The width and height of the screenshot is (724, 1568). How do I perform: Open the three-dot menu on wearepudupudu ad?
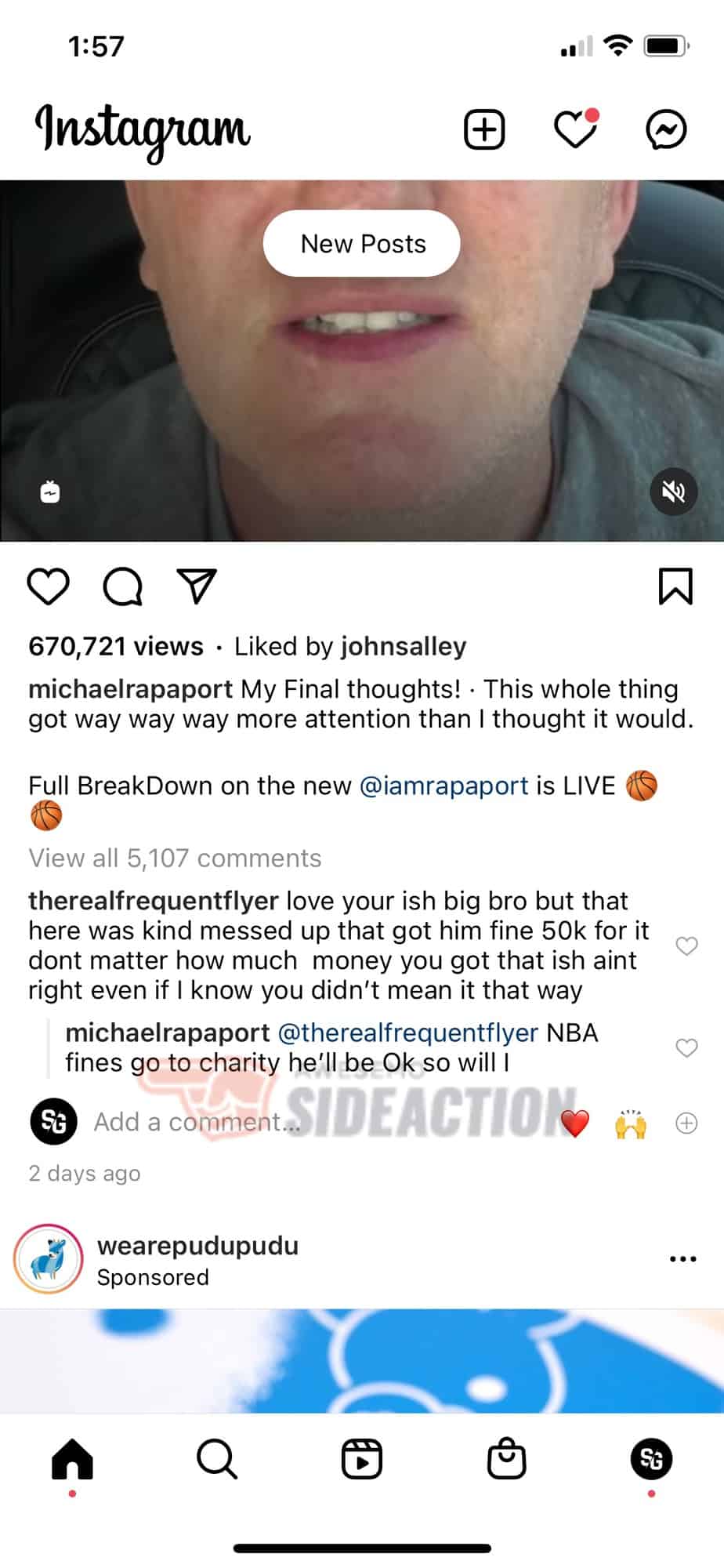(683, 1259)
